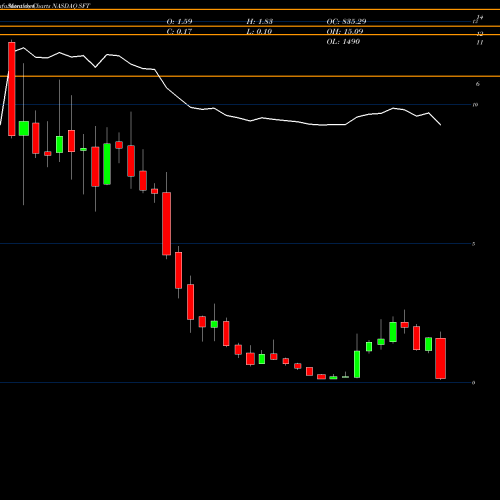This screenshot has height=500, width=500.
Task: Click the price axis label "5"
Action: [474, 244]
